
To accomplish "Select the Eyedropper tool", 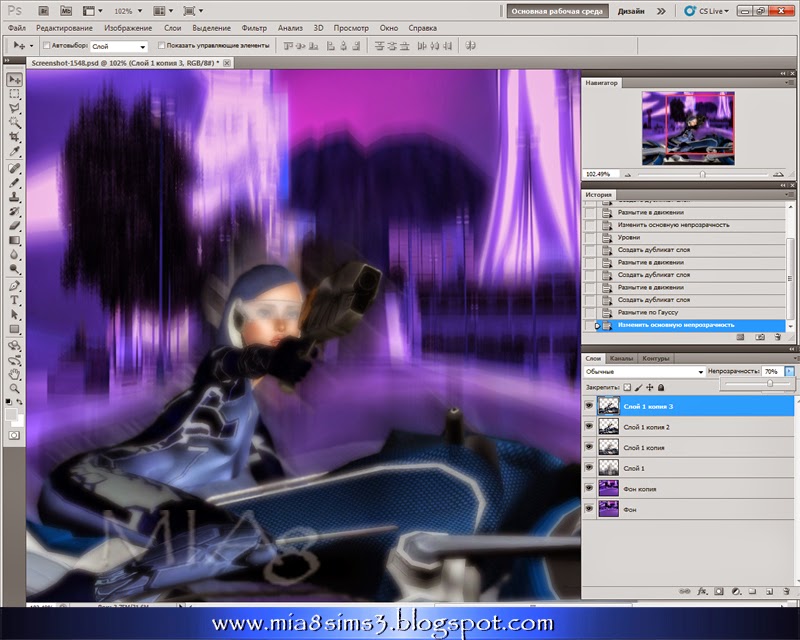I will (x=14, y=151).
